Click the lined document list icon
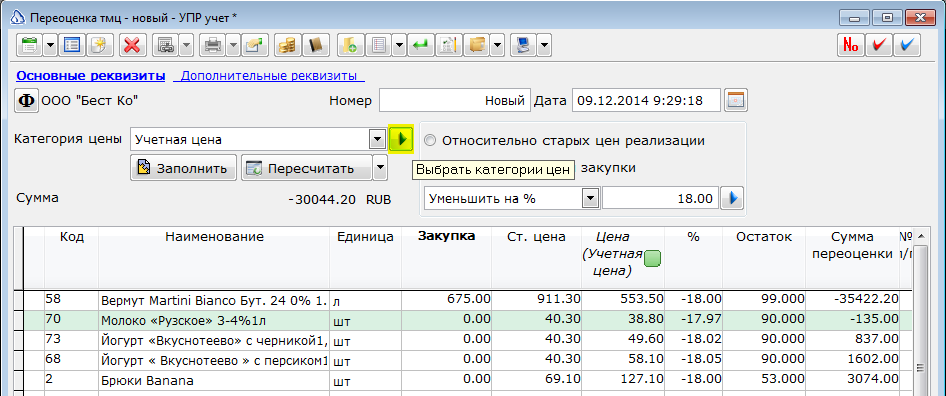Image resolution: width=946 pixels, height=396 pixels. coord(378,45)
